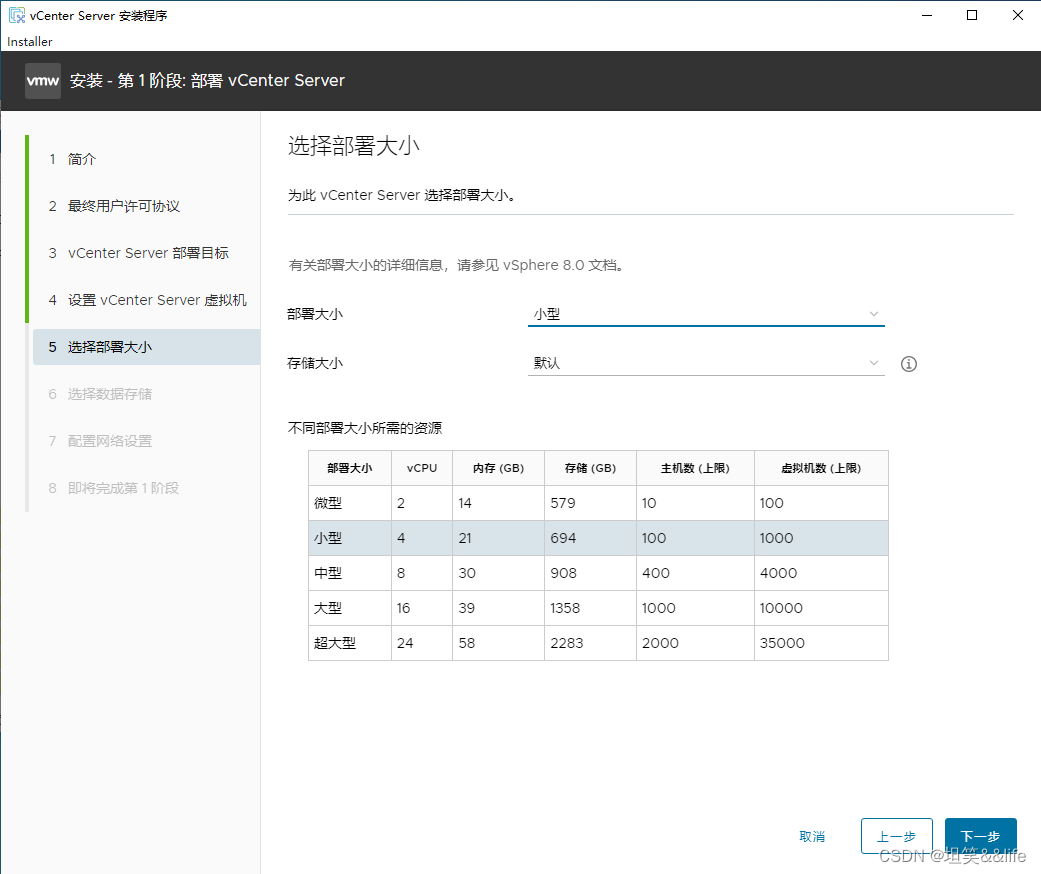
Task: Click the chevron of the 部署大小 combo box
Action: [874, 314]
